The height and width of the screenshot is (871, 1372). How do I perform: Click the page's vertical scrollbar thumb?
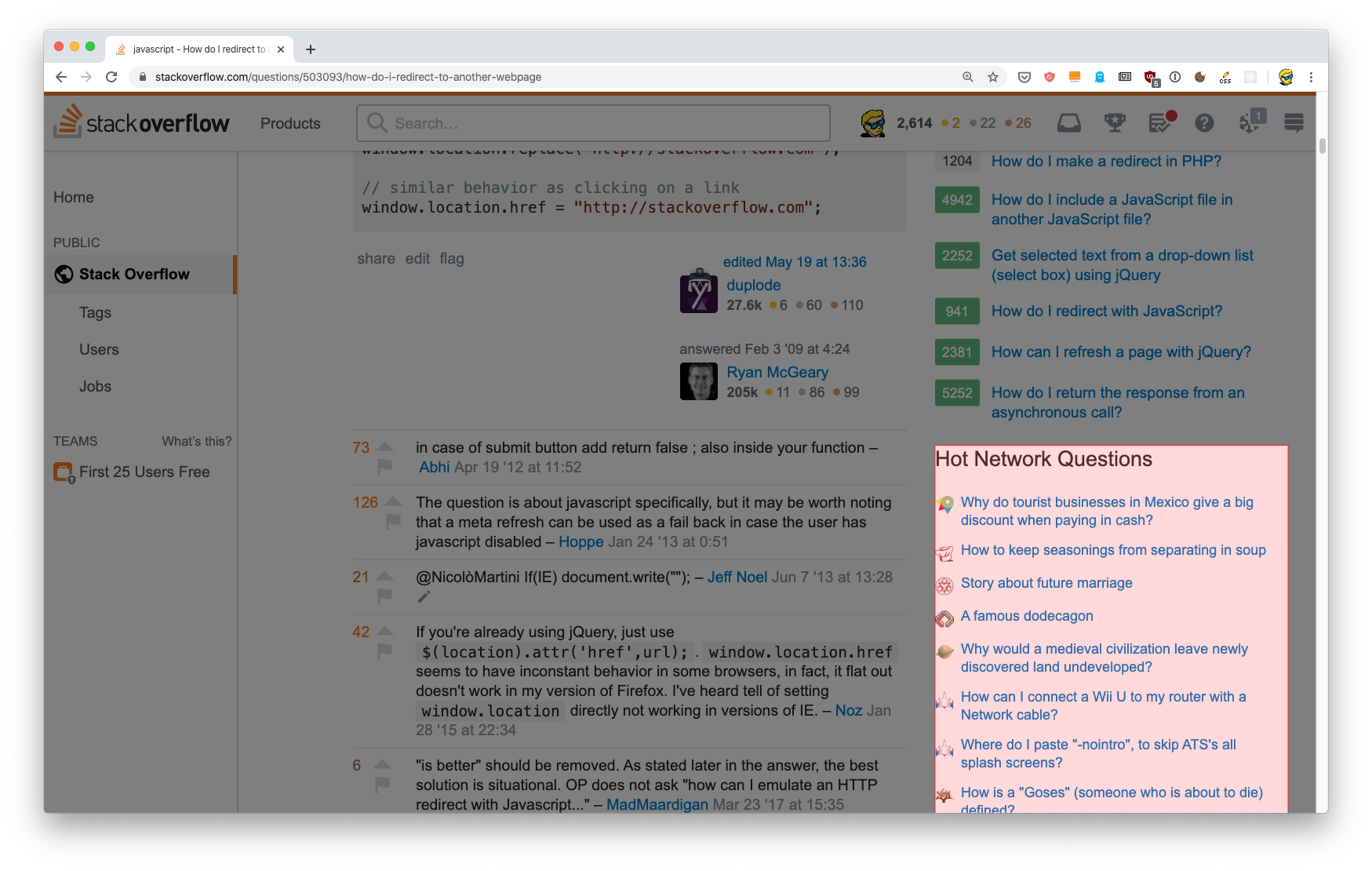[1322, 146]
